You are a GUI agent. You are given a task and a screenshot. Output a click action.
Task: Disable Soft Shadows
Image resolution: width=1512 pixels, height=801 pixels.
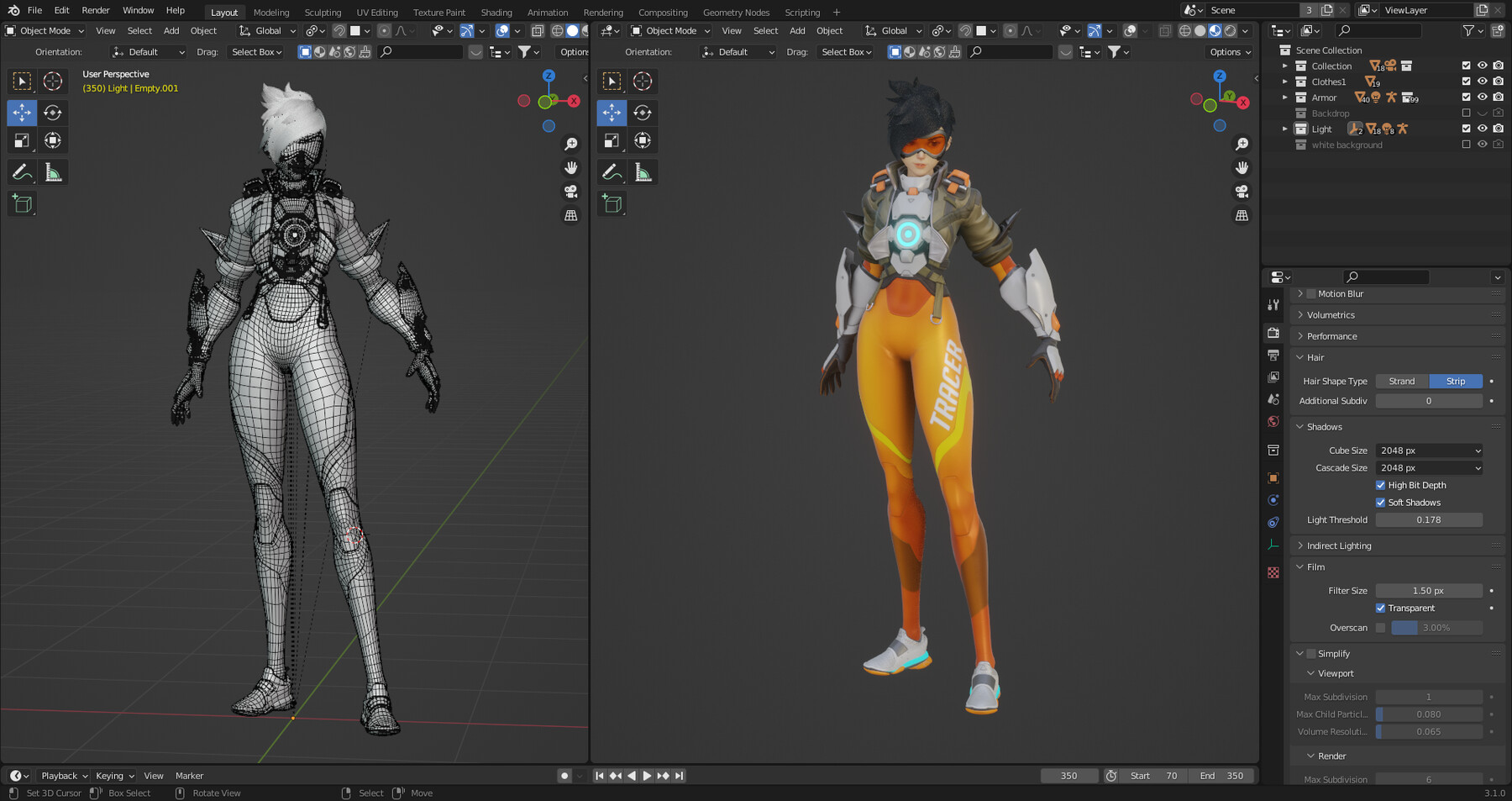point(1380,502)
